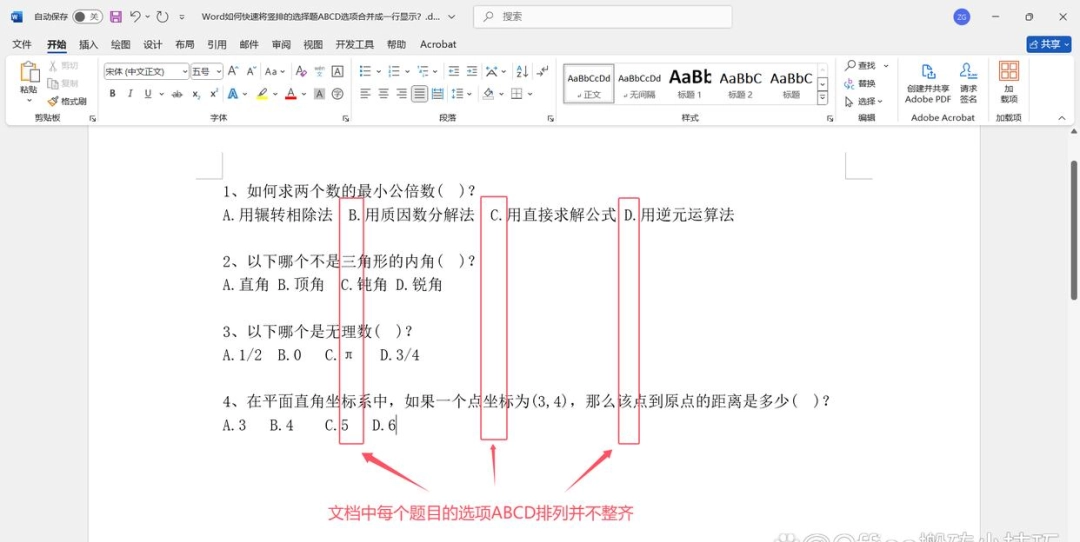The height and width of the screenshot is (542, 1080).
Task: Expand the styles gallery more arrow
Action: [822, 98]
